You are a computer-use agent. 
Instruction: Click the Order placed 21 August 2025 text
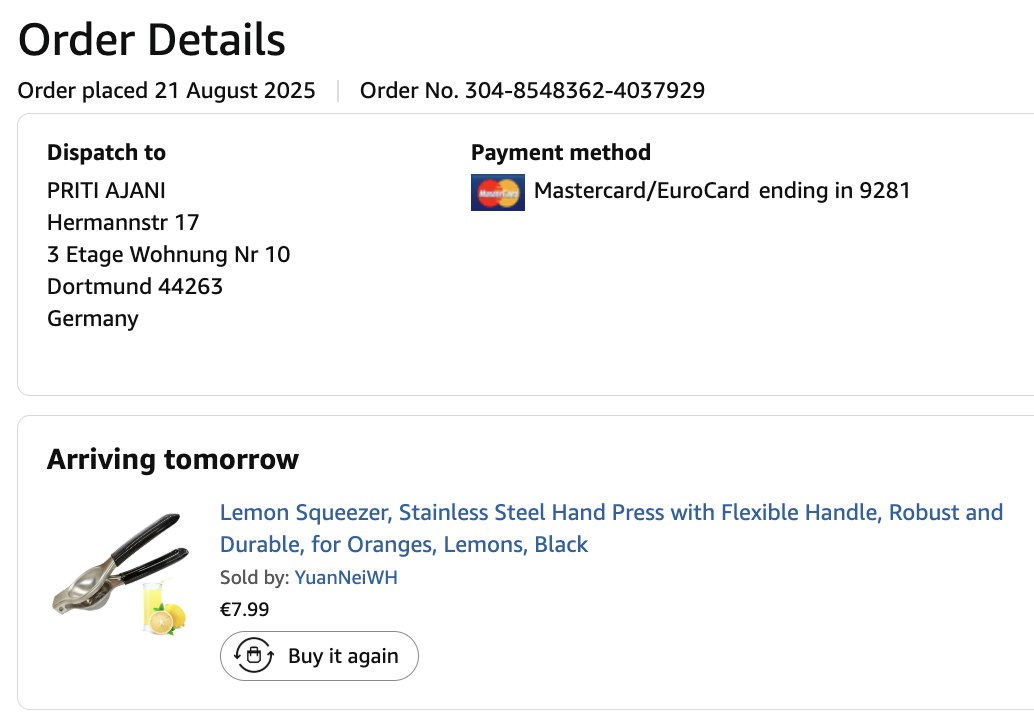tap(166, 91)
